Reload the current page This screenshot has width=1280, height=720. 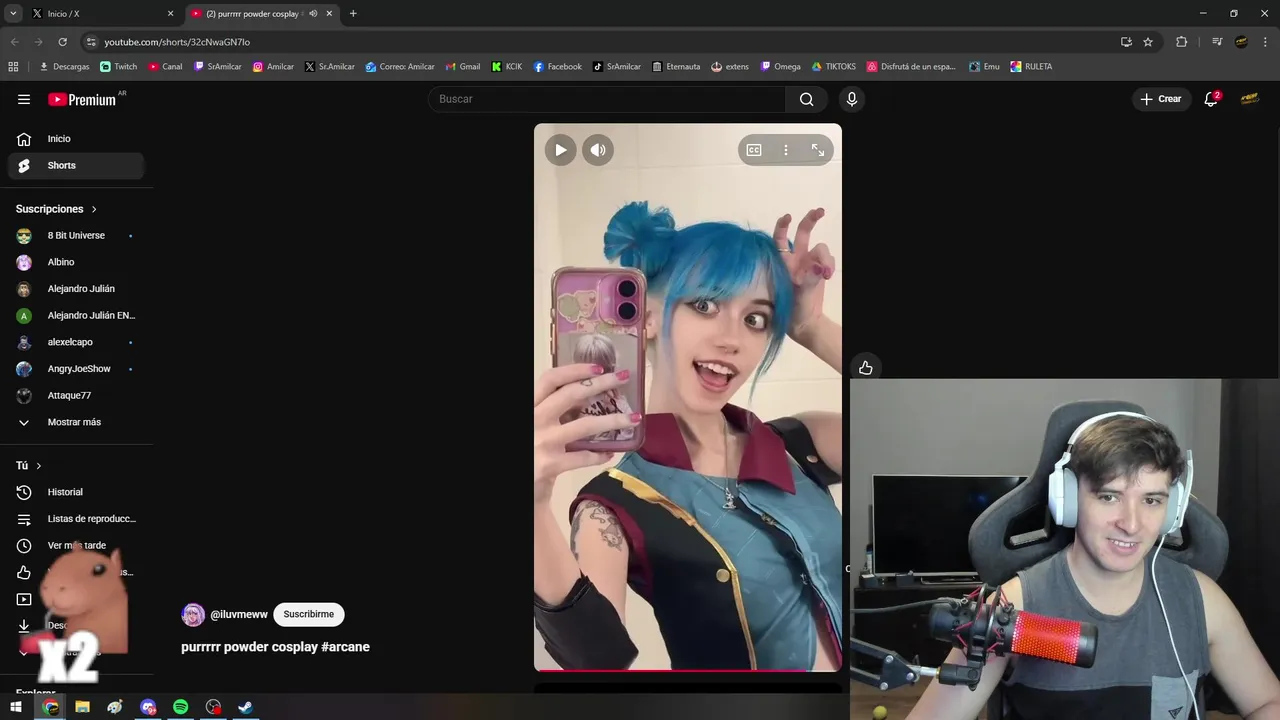click(62, 42)
